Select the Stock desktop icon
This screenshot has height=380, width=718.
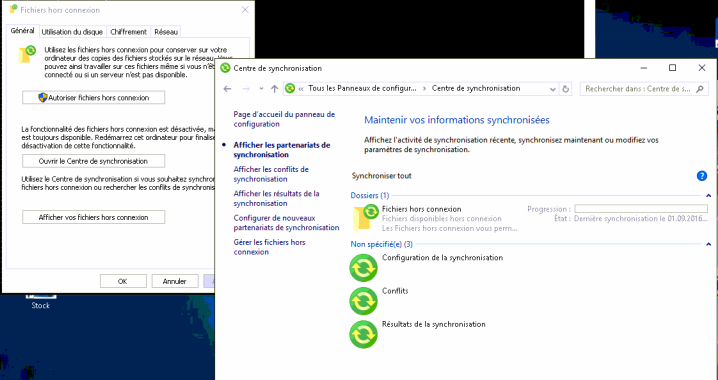(40, 302)
